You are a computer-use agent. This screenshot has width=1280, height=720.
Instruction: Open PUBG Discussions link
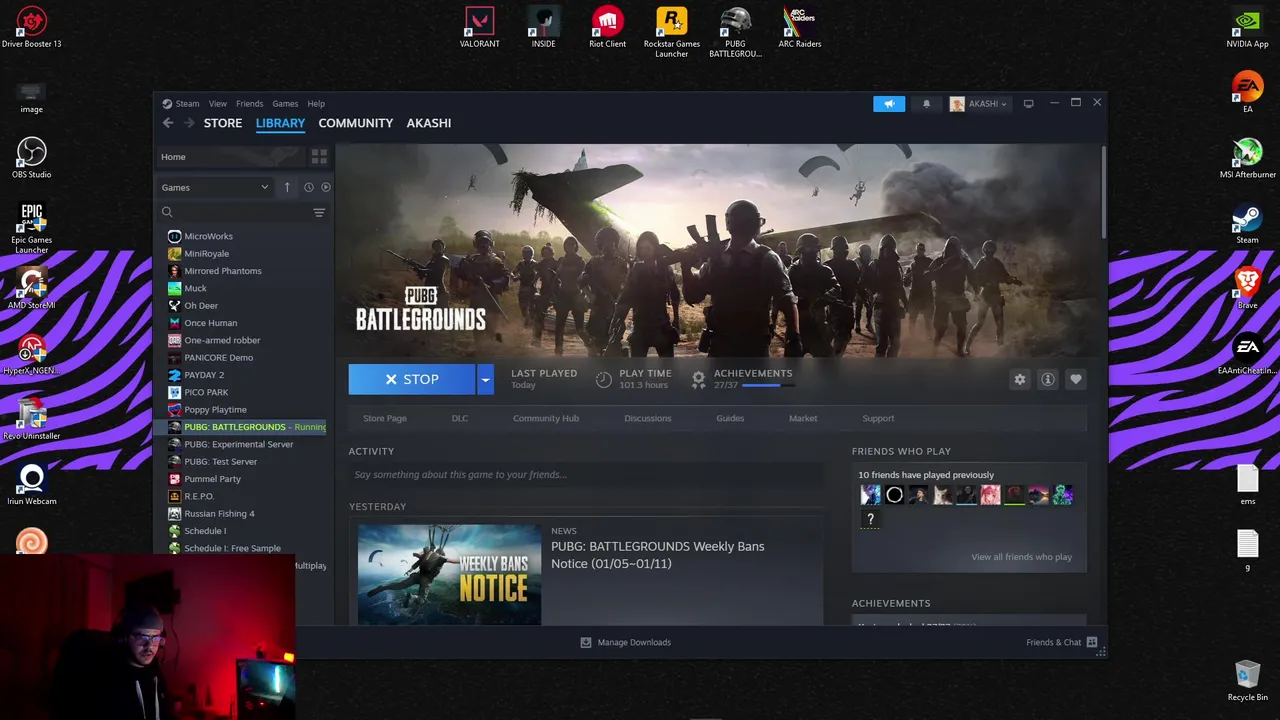pos(648,419)
